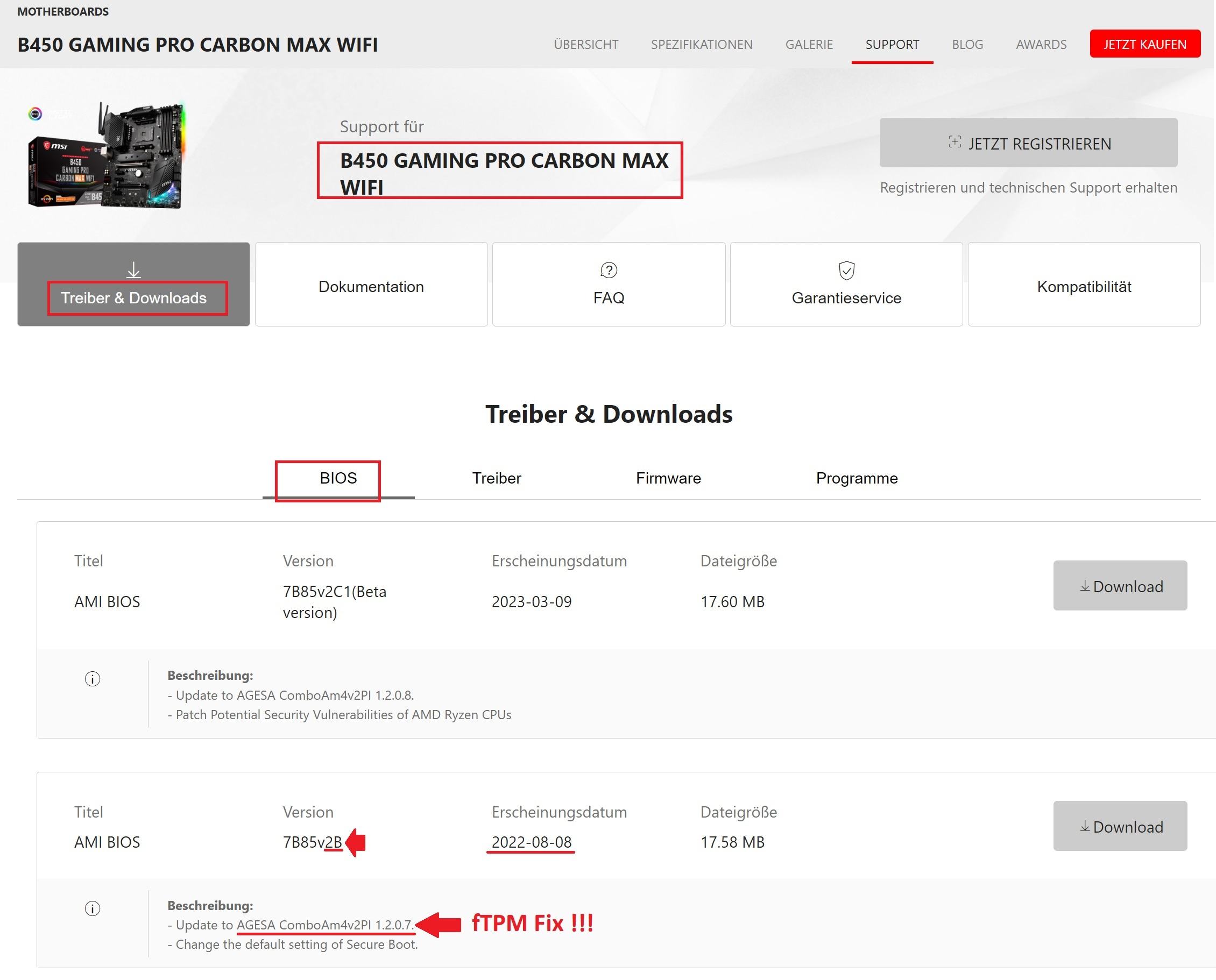This screenshot has height=980, width=1216.
Task: Click info icon beside first BIOS Beschreibung
Action: [93, 679]
